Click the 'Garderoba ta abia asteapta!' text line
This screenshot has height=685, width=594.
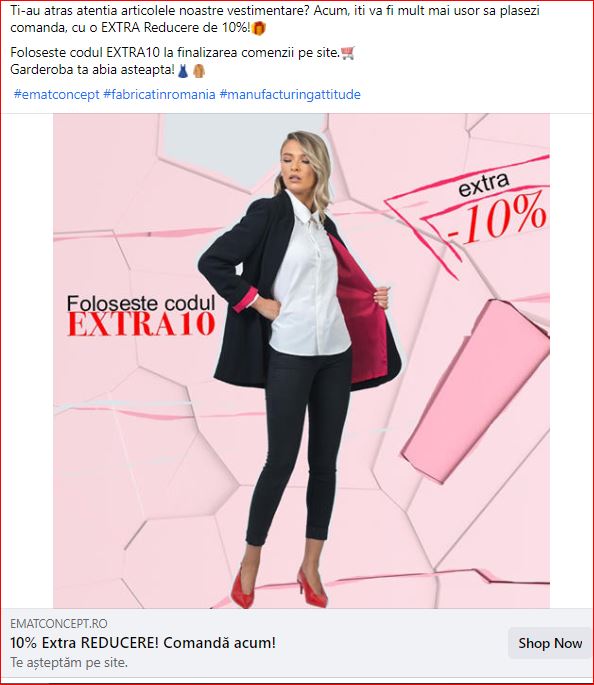(x=93, y=69)
